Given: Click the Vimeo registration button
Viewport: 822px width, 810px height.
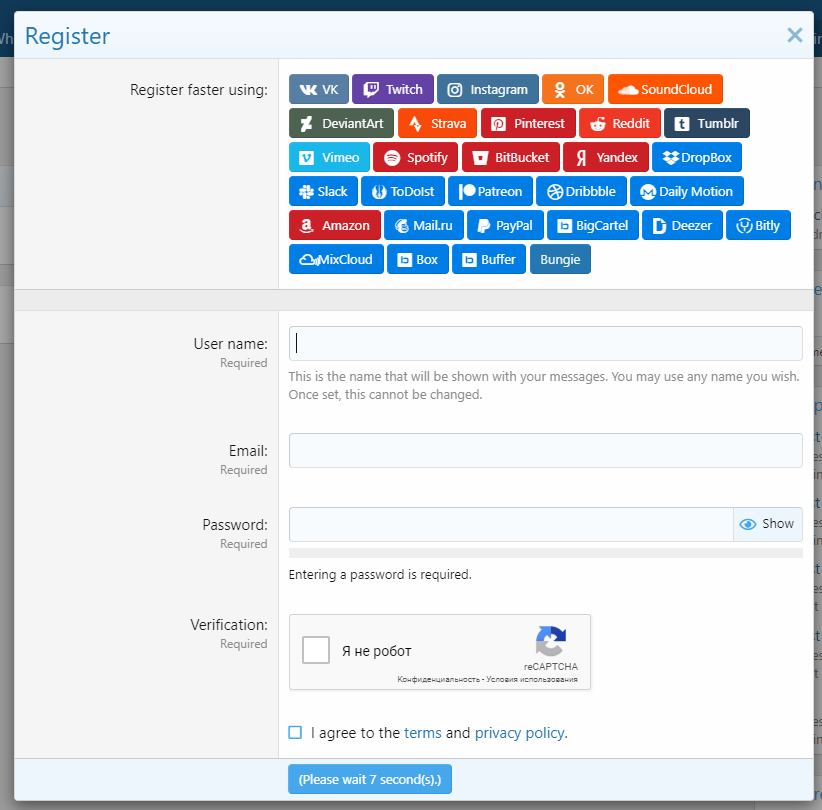Looking at the screenshot, I should click(329, 158).
